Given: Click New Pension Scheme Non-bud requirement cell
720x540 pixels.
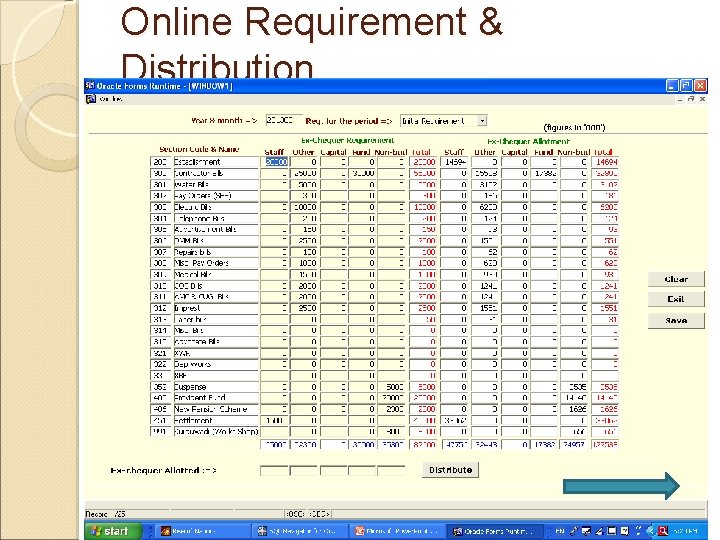Looking at the screenshot, I should point(391,409).
